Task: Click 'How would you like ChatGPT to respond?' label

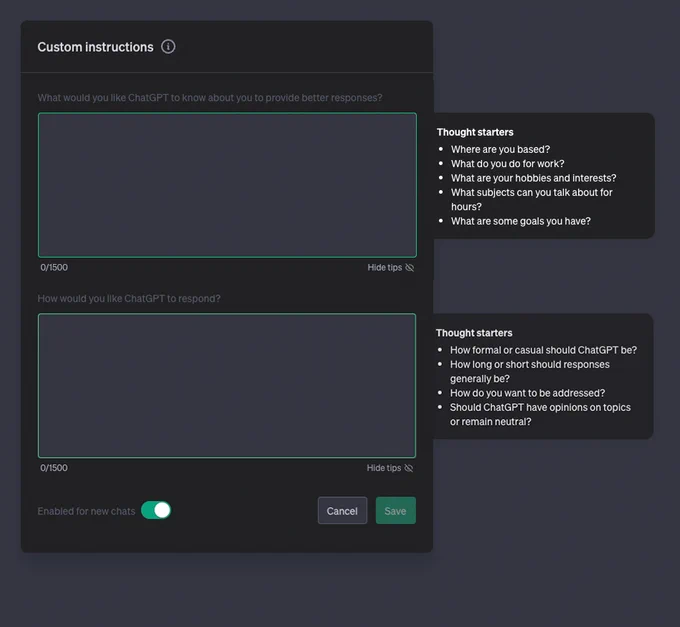Action: coord(129,298)
